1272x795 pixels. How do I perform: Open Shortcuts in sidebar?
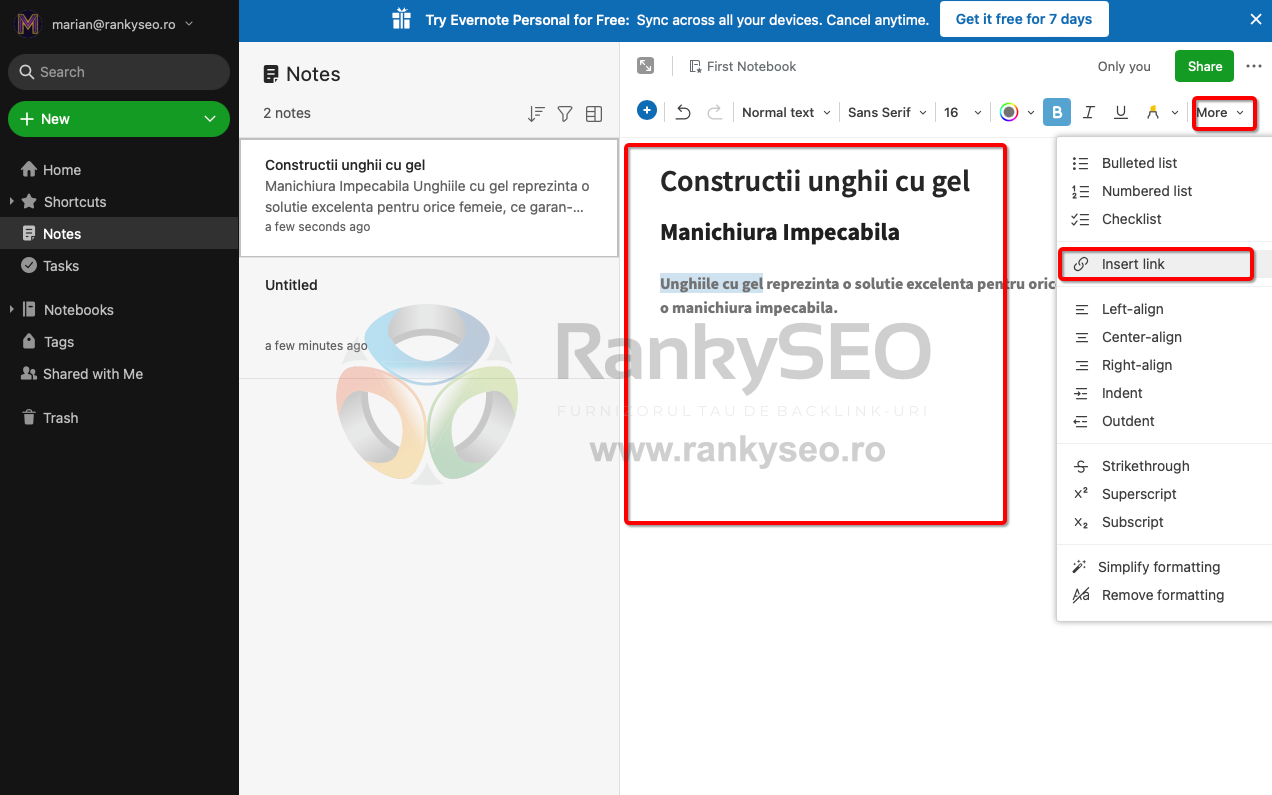[x=75, y=202]
